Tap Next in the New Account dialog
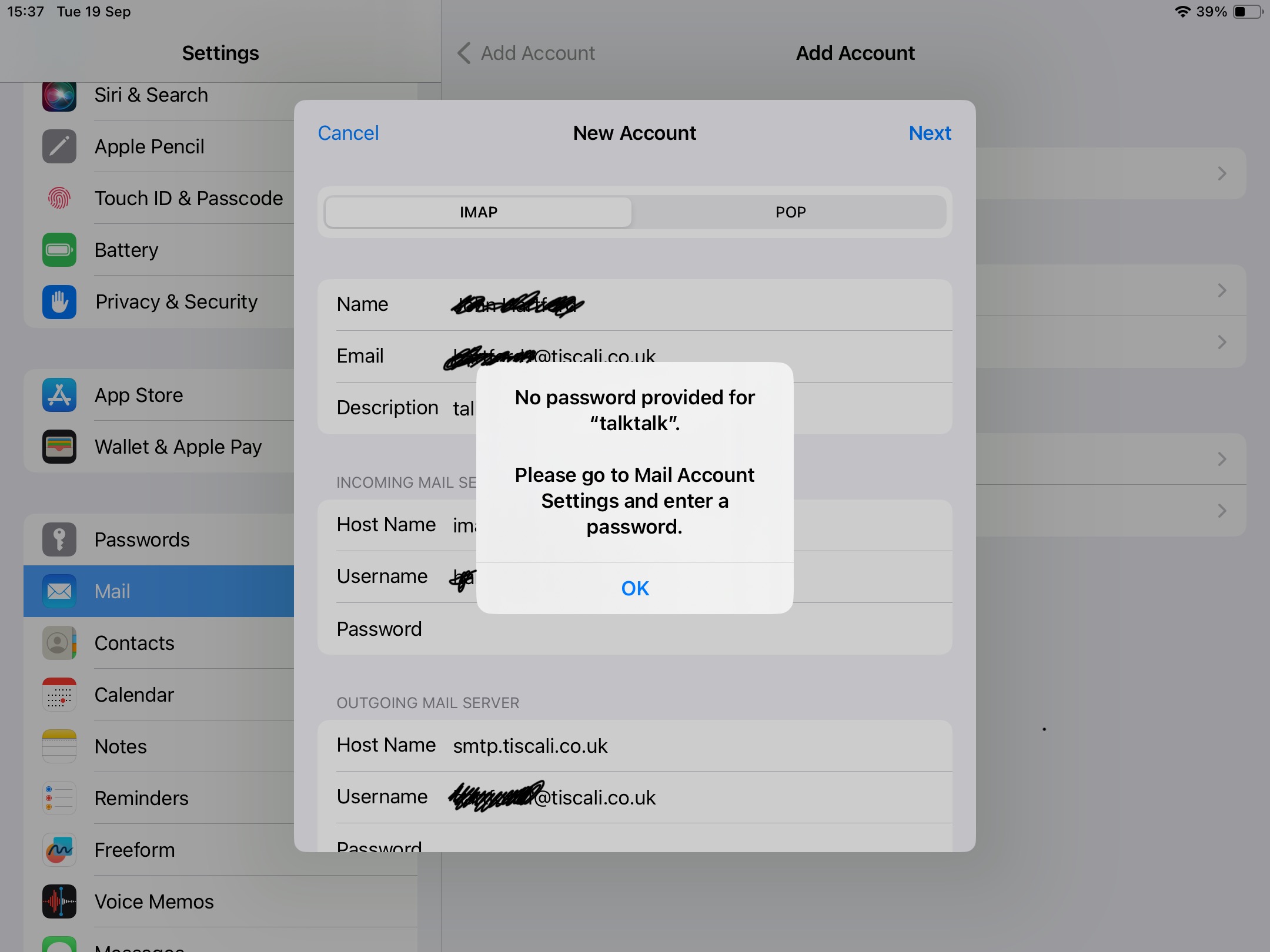Viewport: 1270px width, 952px height. pos(930,133)
